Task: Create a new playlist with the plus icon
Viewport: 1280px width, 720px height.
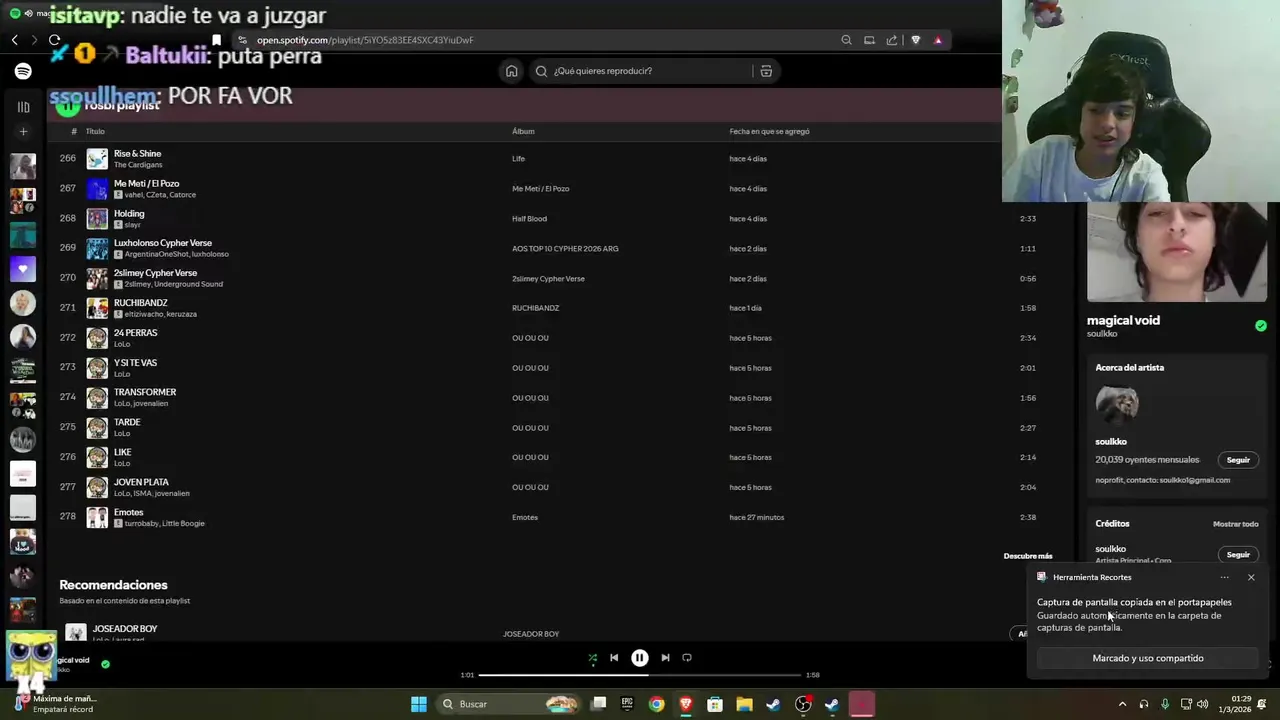Action: [x=23, y=132]
